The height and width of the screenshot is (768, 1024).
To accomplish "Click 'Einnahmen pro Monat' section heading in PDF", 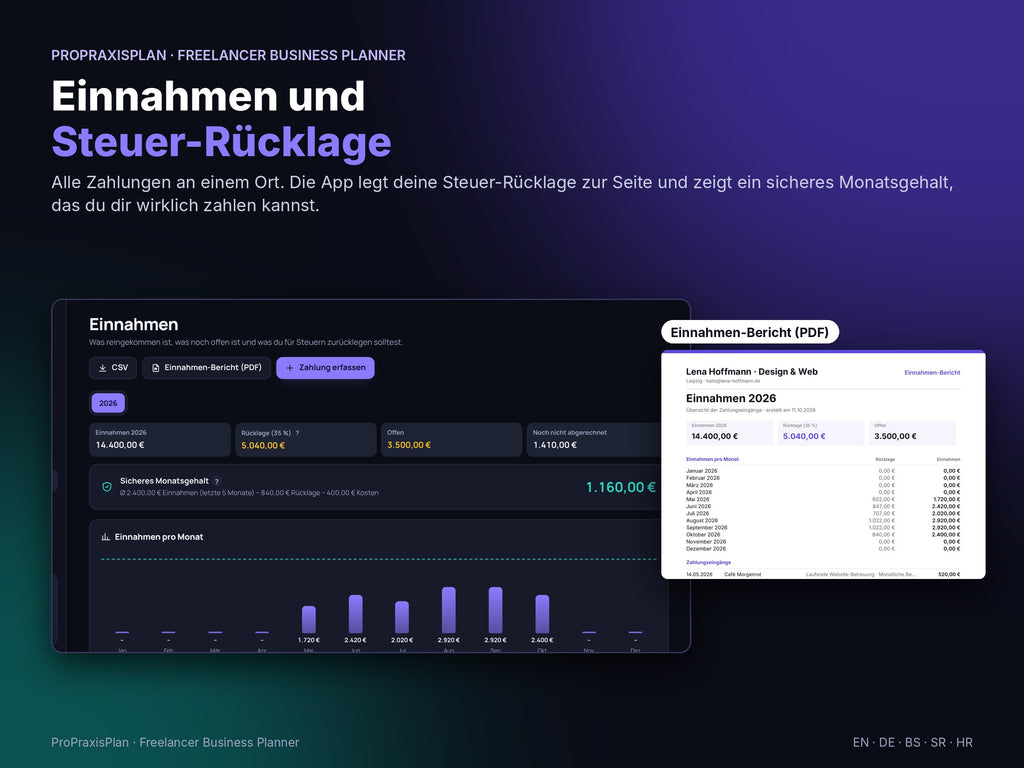I will [x=712, y=459].
